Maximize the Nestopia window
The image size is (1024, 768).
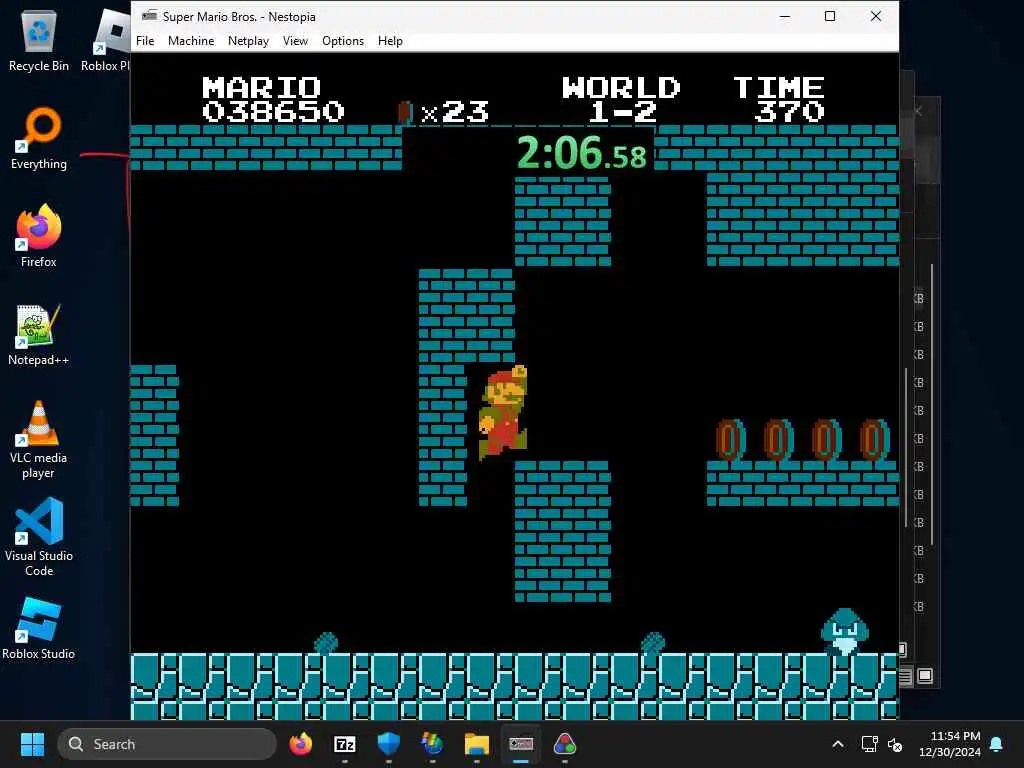[x=830, y=16]
